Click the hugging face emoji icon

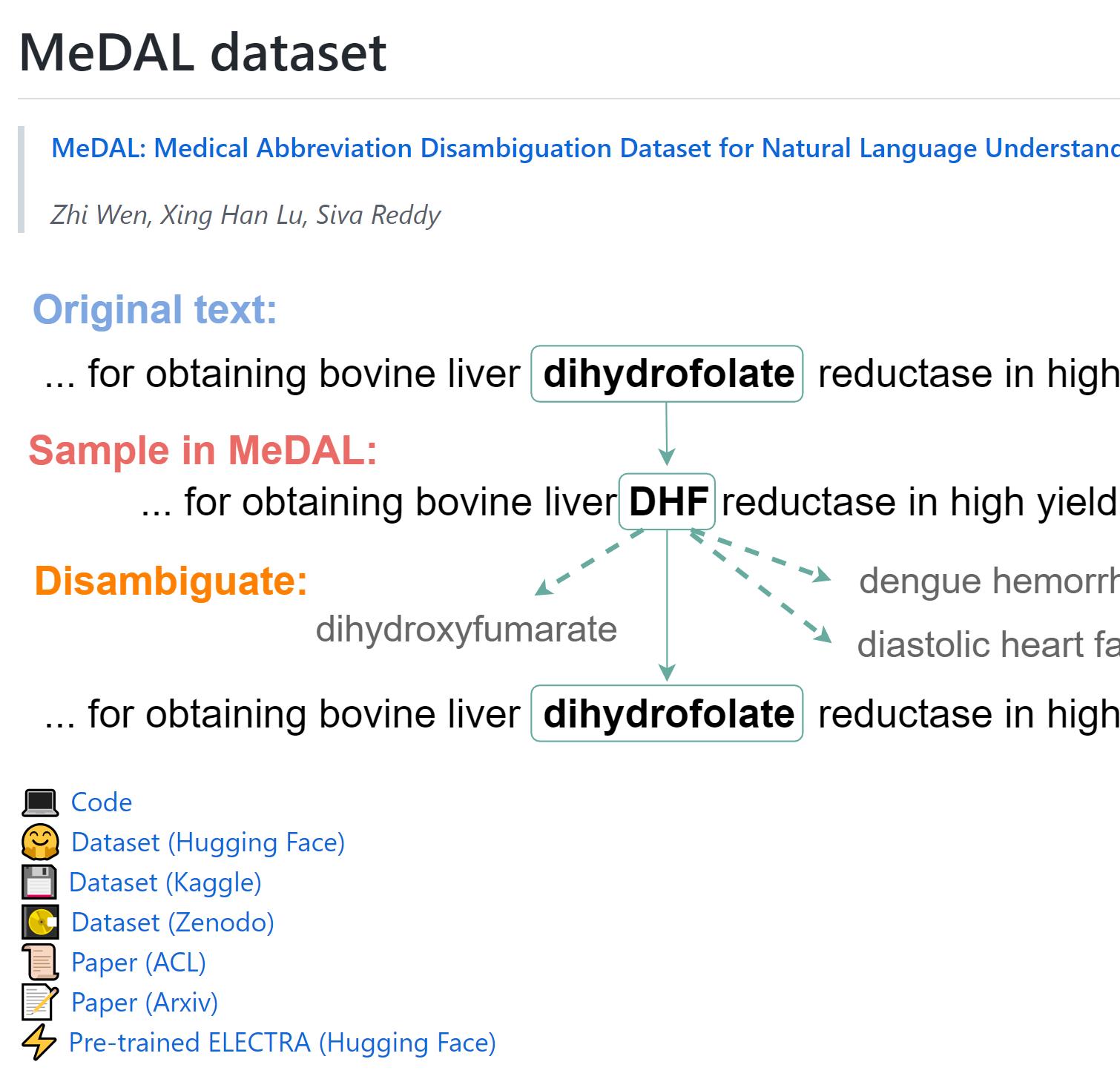pos(40,842)
